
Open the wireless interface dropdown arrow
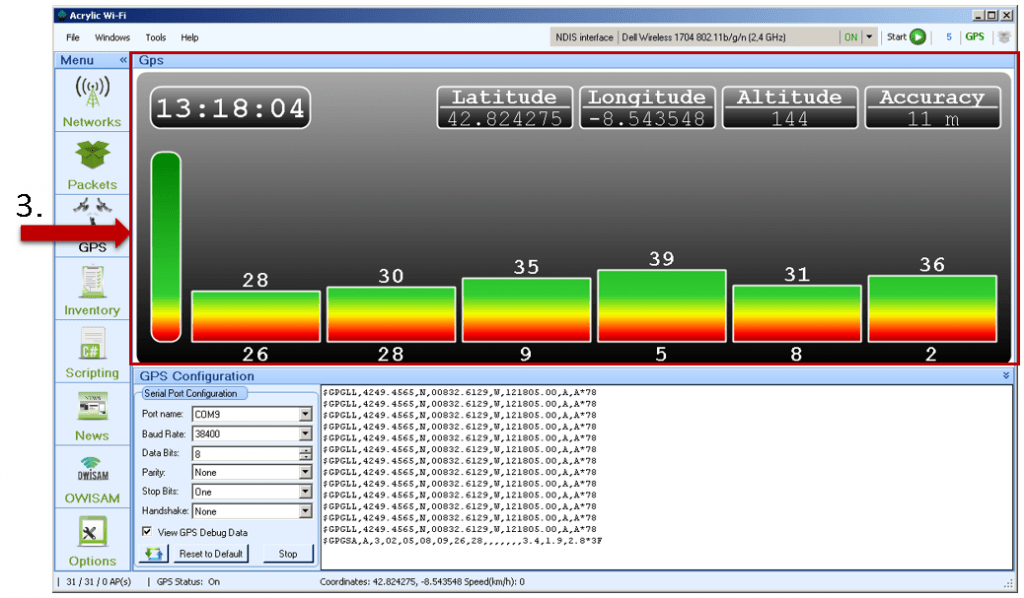[x=869, y=37]
